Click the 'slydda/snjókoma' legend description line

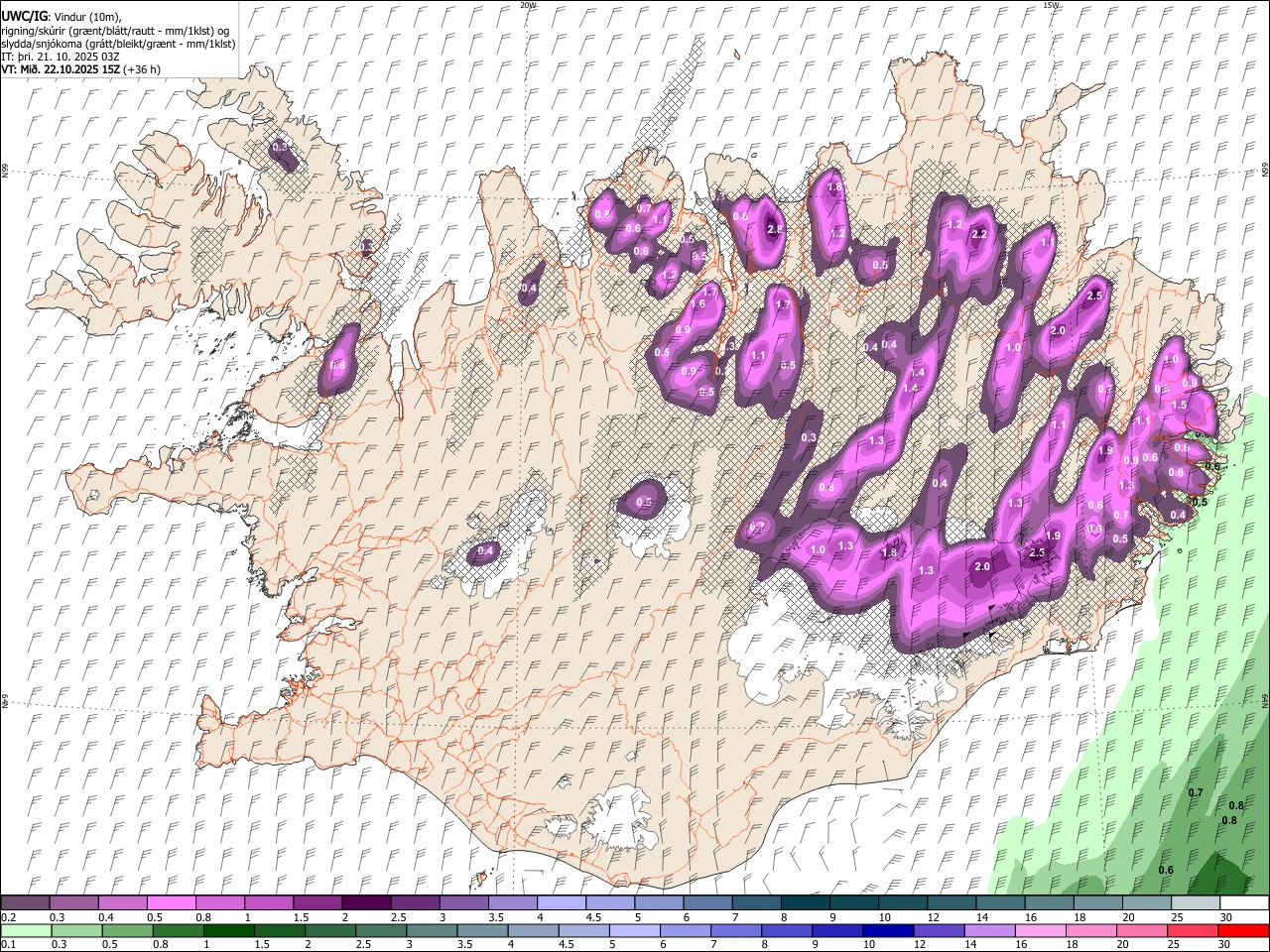click(x=118, y=44)
